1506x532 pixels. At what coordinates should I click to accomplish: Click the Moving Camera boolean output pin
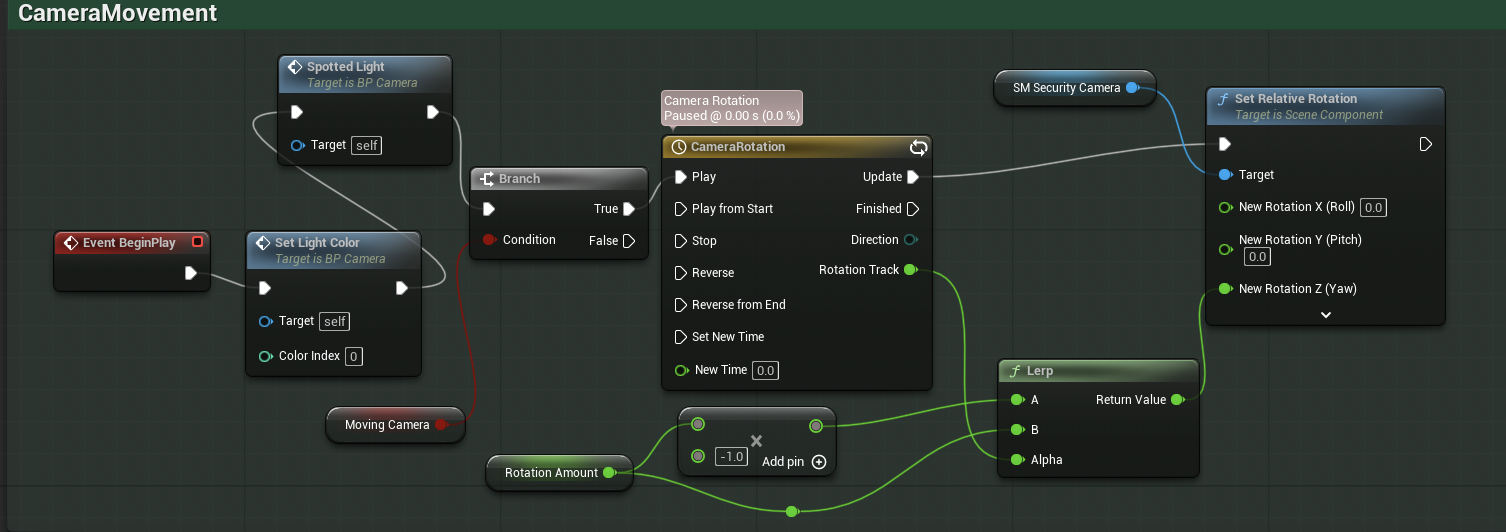[440, 425]
